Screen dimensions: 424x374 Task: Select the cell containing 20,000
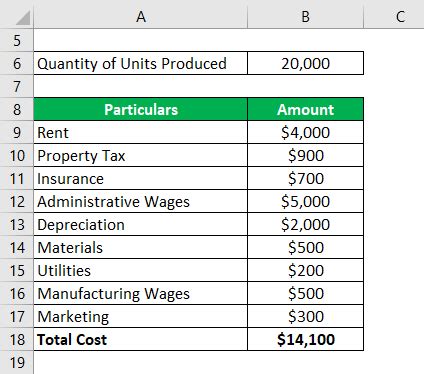(305, 63)
